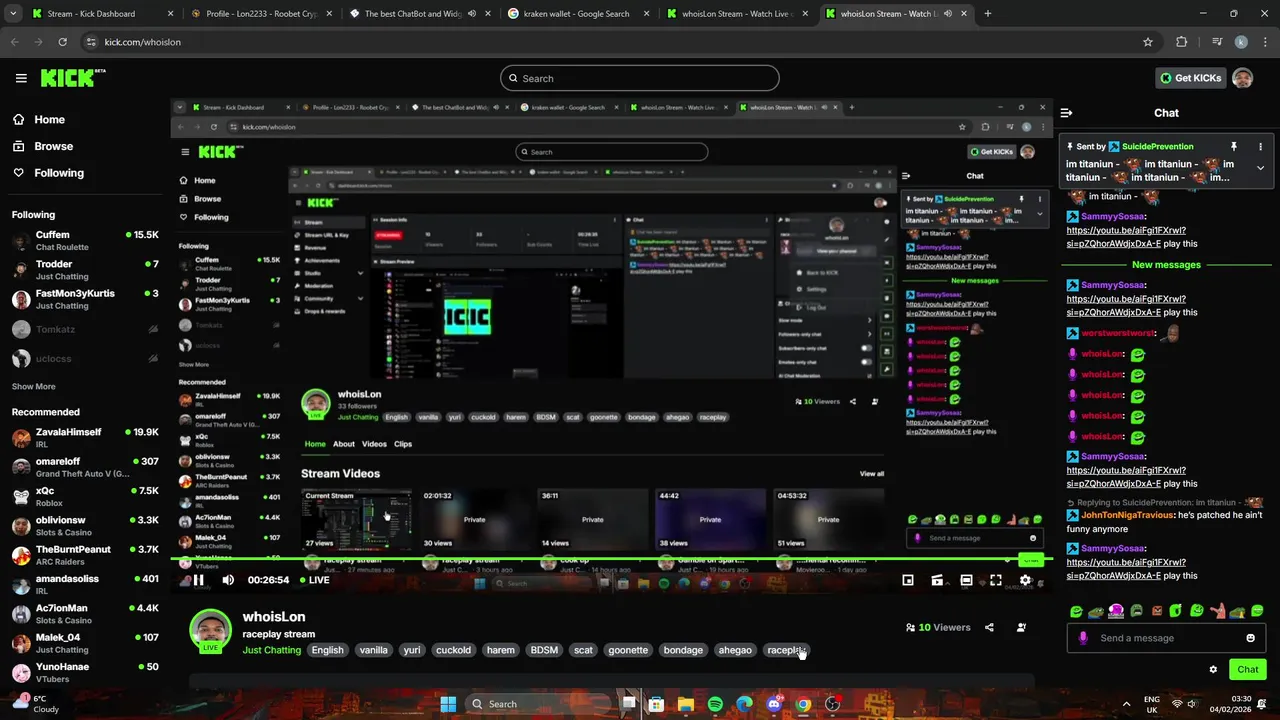Viewport: 1280px width, 720px height.
Task: Open the ENG UK language switcher
Action: pyautogui.click(x=1152, y=704)
